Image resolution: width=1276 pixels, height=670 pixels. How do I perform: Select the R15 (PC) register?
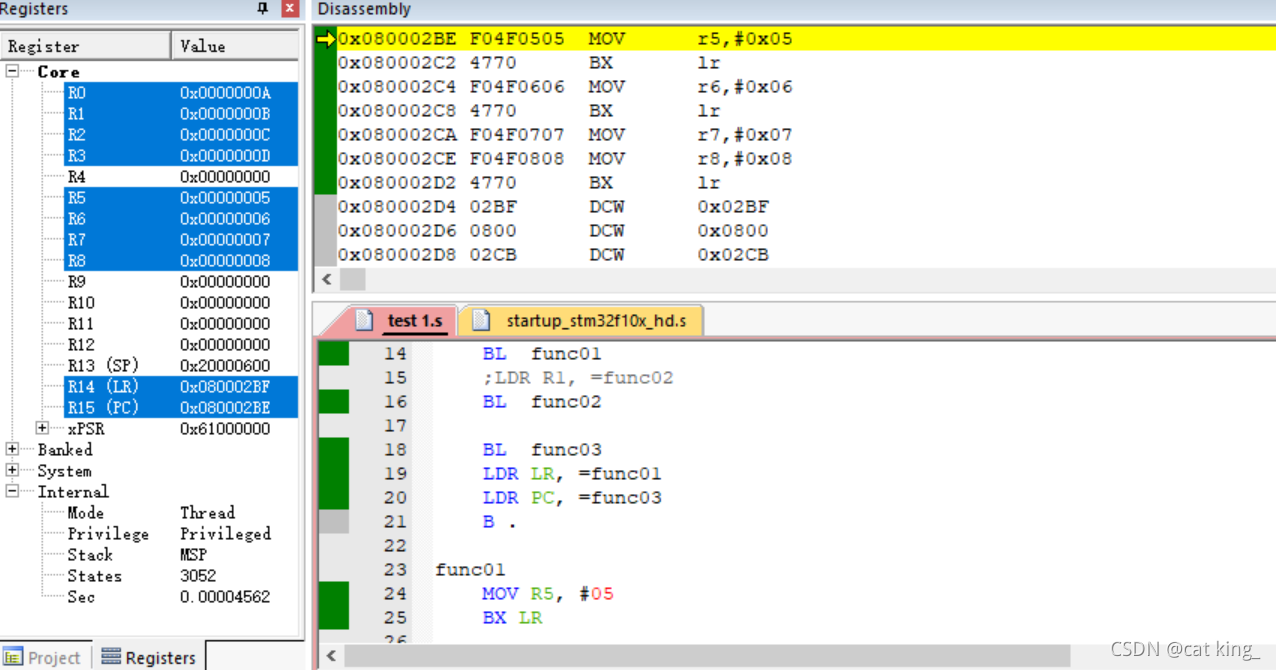pyautogui.click(x=181, y=408)
